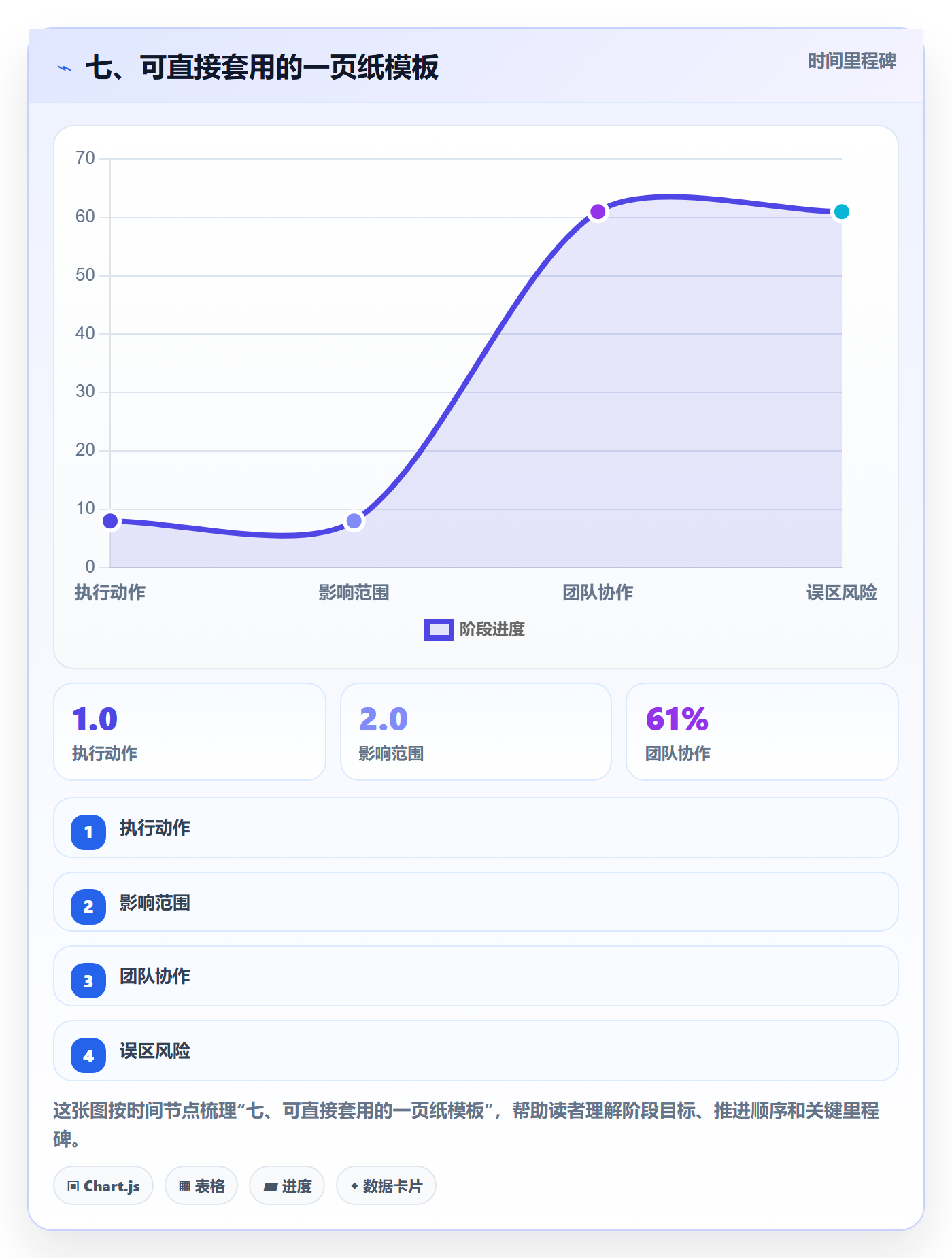The height and width of the screenshot is (1258, 952).
Task: Click the lightning icon beside the header title
Action: (x=64, y=68)
